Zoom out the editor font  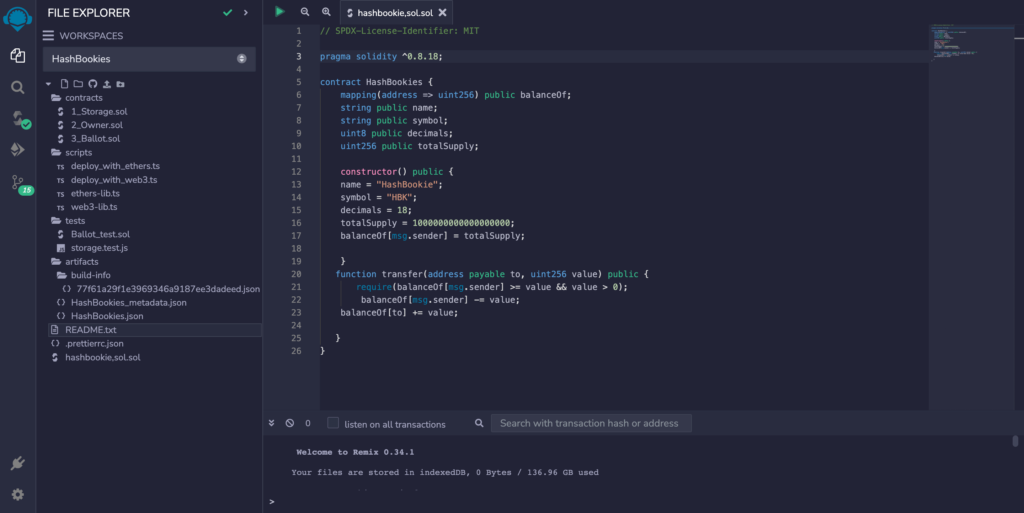pyautogui.click(x=304, y=12)
